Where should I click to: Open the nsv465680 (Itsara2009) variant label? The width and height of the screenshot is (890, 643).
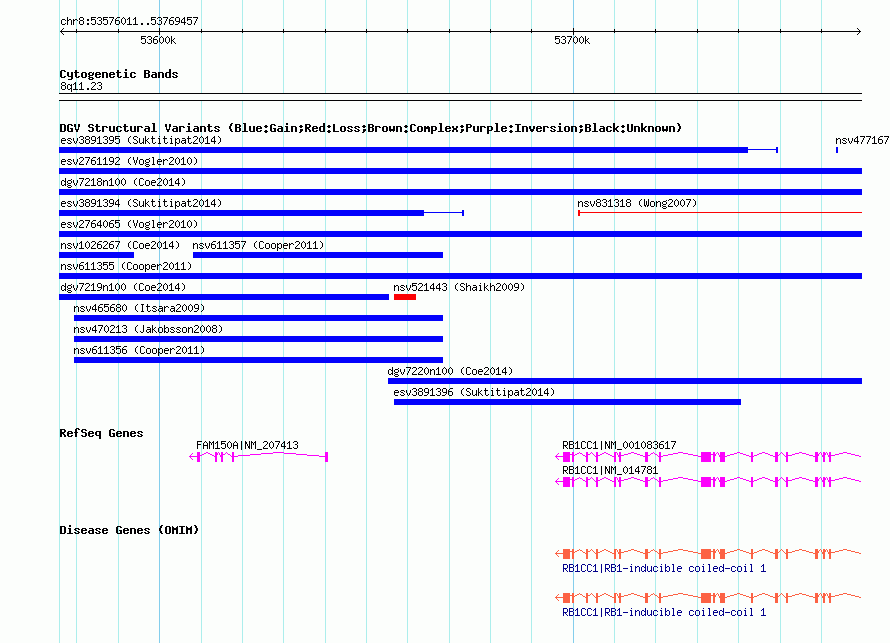tap(139, 308)
